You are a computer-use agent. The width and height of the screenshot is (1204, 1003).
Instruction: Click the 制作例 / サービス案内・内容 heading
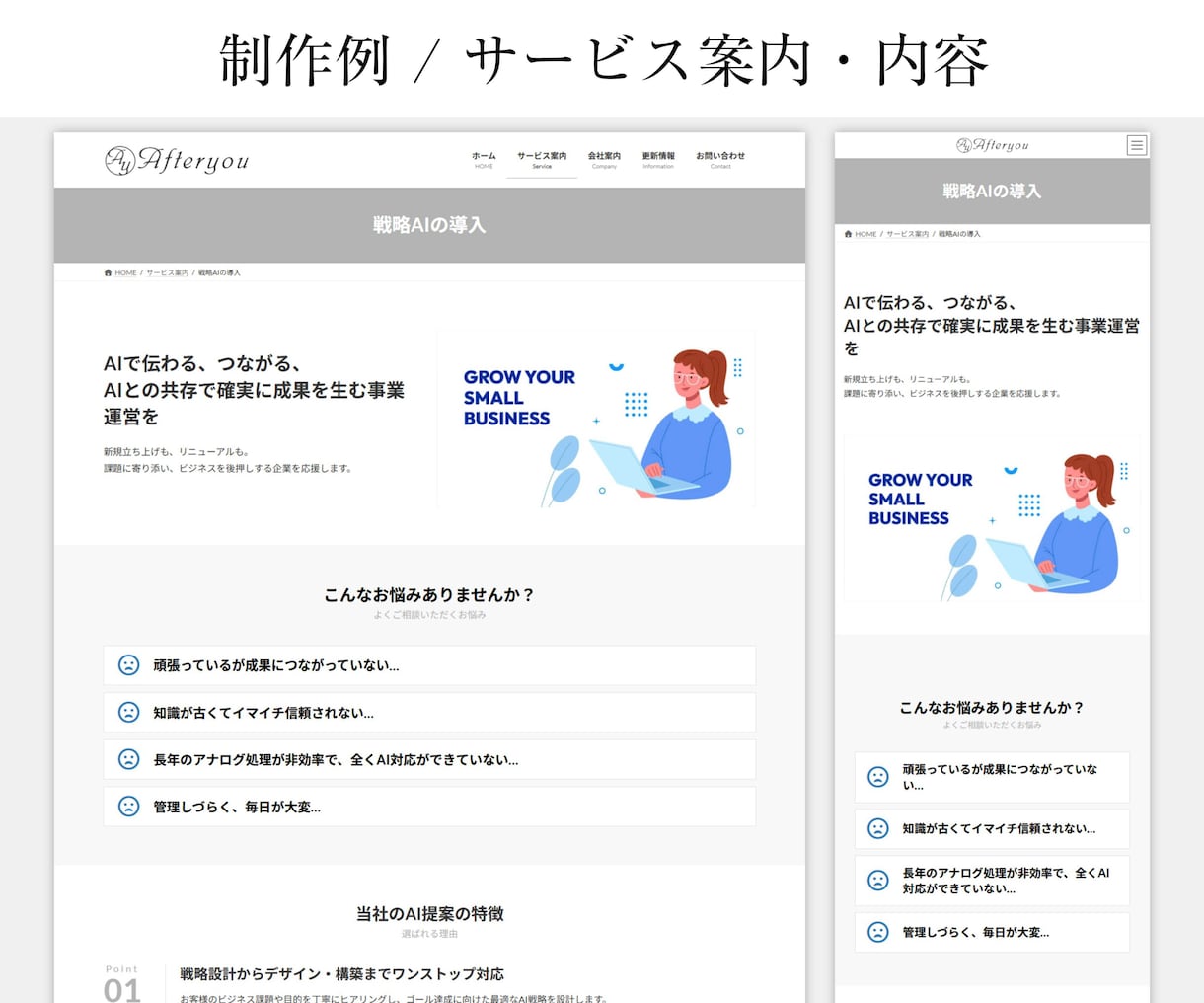click(602, 59)
